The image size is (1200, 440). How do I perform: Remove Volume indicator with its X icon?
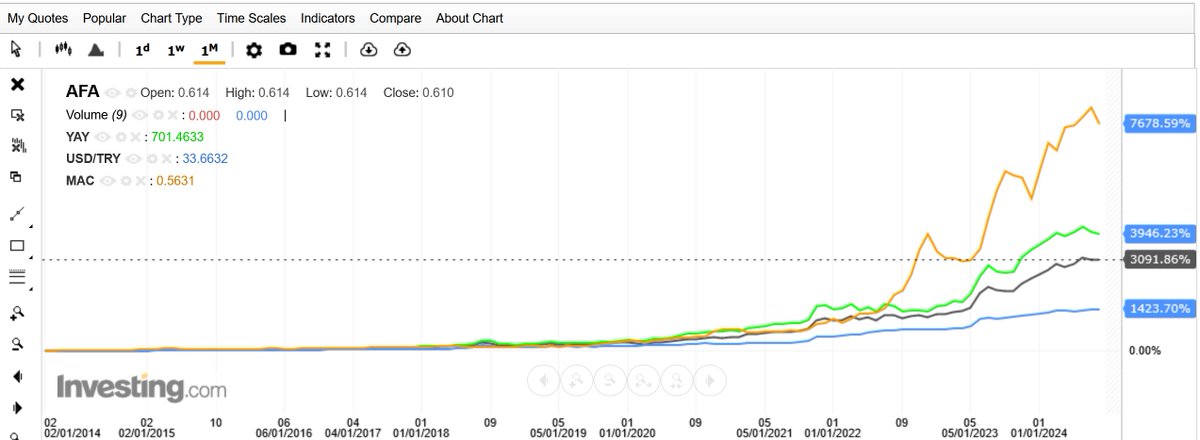coord(172,115)
